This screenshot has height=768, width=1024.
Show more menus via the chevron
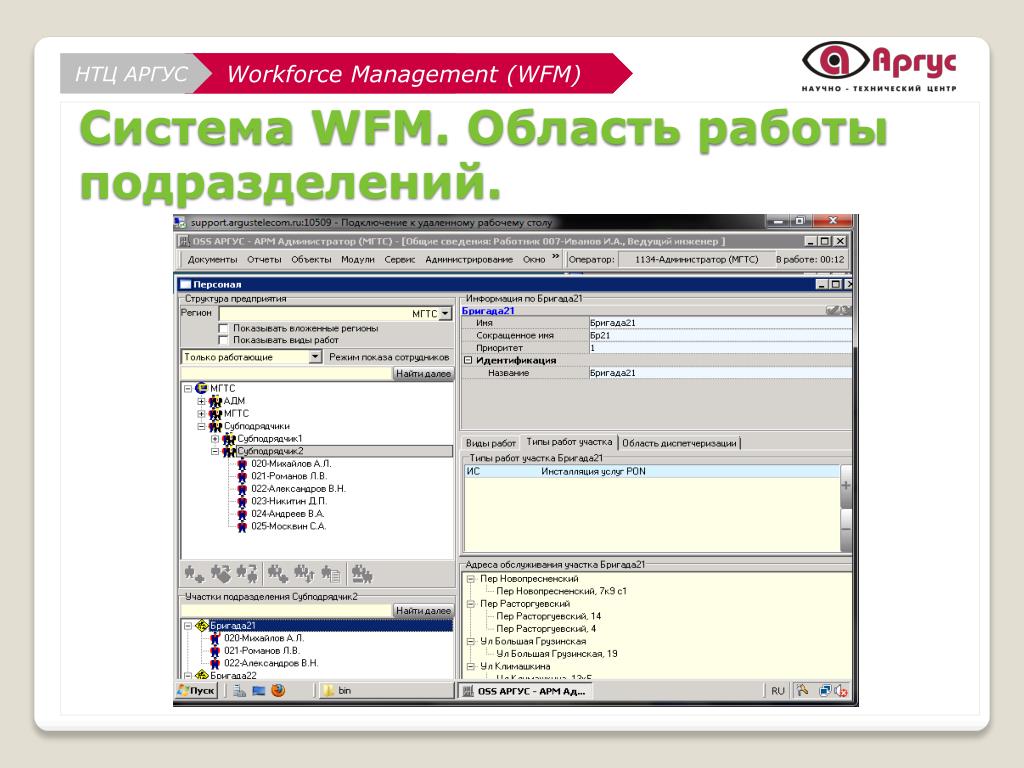coord(556,257)
